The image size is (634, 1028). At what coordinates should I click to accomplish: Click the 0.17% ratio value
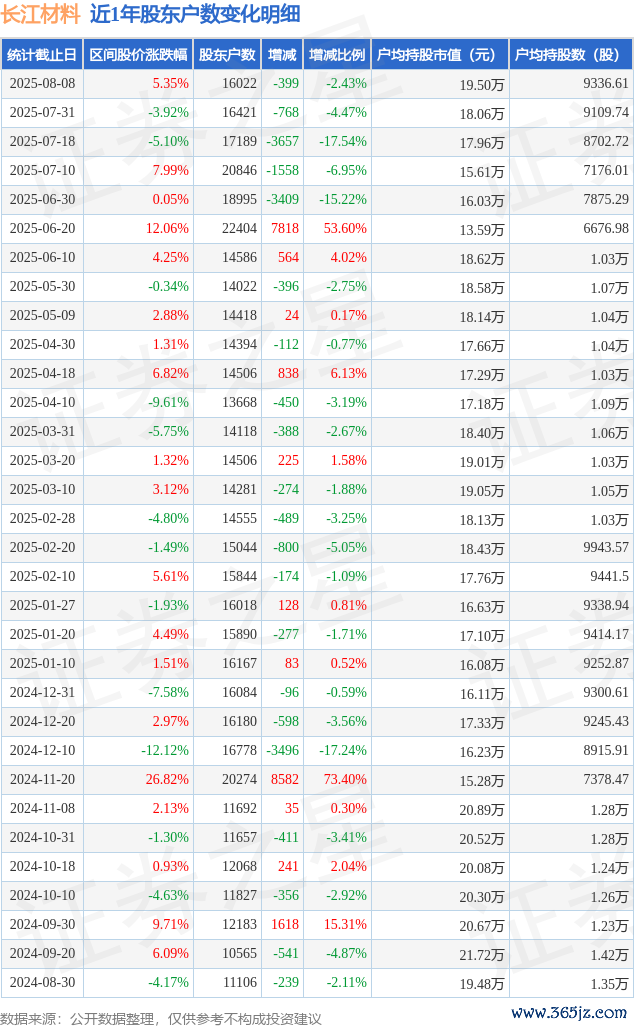(x=349, y=315)
